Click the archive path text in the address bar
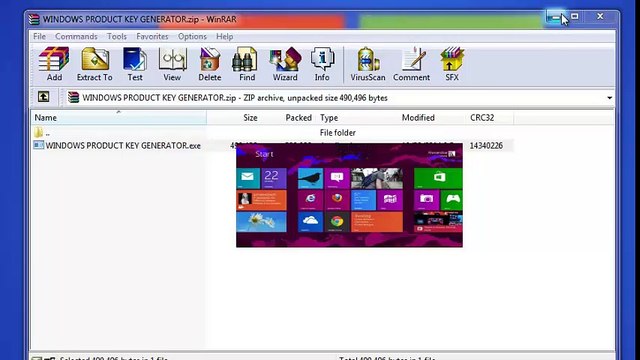 pyautogui.click(x=235, y=98)
